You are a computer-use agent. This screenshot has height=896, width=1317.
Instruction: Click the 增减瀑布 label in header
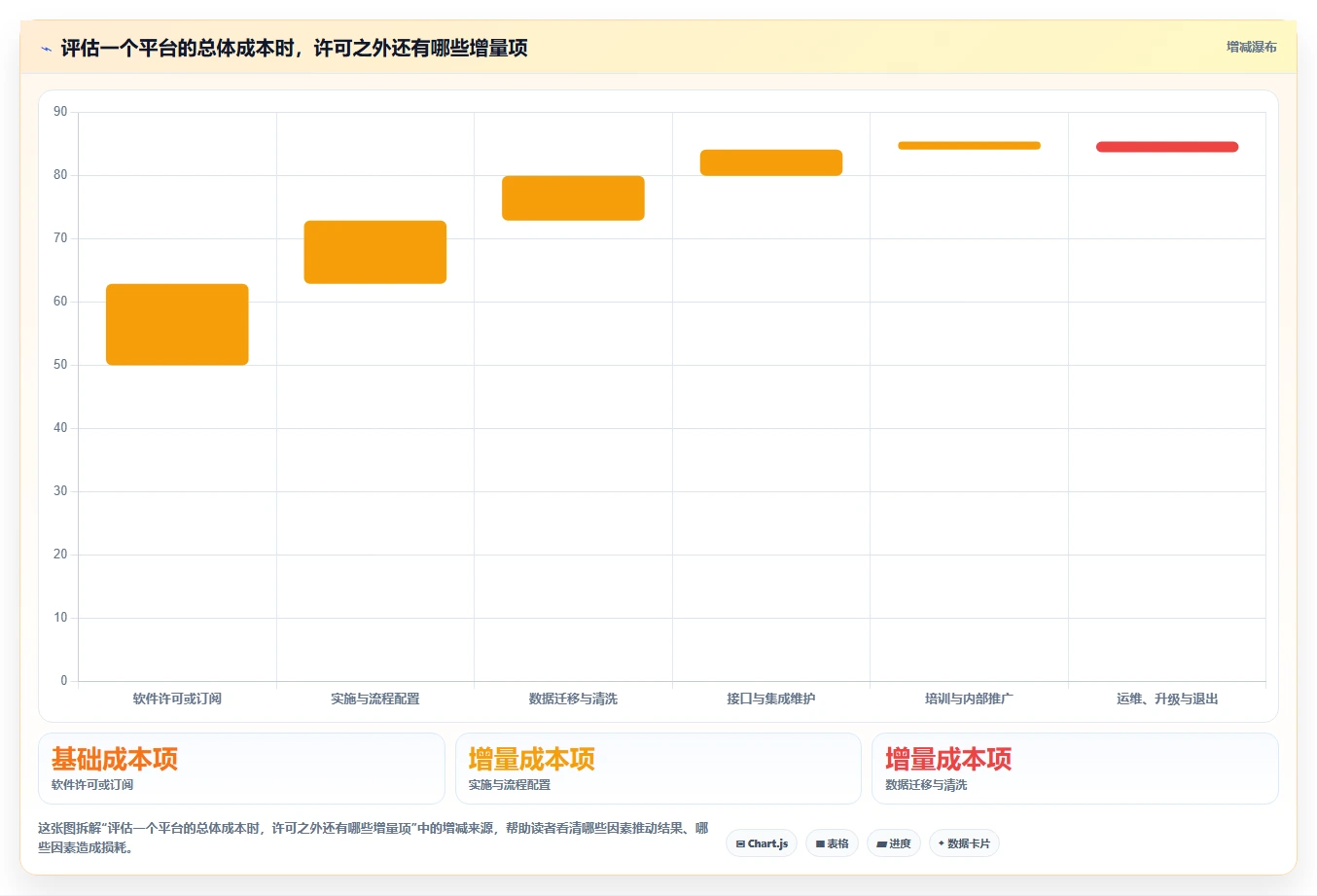(x=1251, y=47)
